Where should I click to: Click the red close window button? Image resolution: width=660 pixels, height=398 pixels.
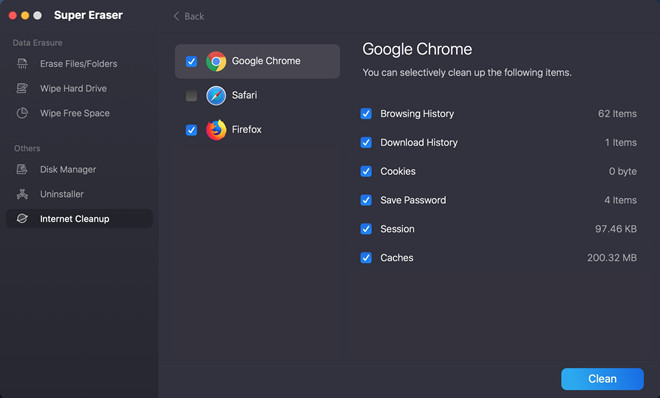tap(13, 16)
